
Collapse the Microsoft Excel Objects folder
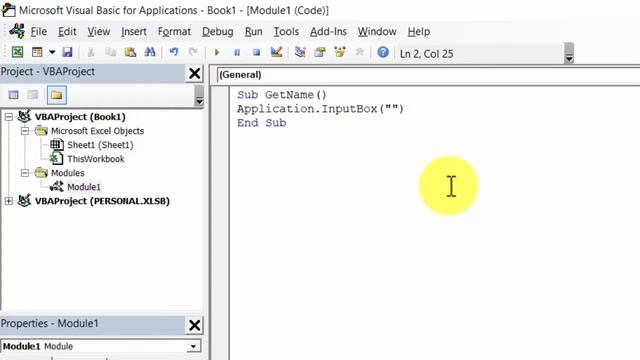25,131
